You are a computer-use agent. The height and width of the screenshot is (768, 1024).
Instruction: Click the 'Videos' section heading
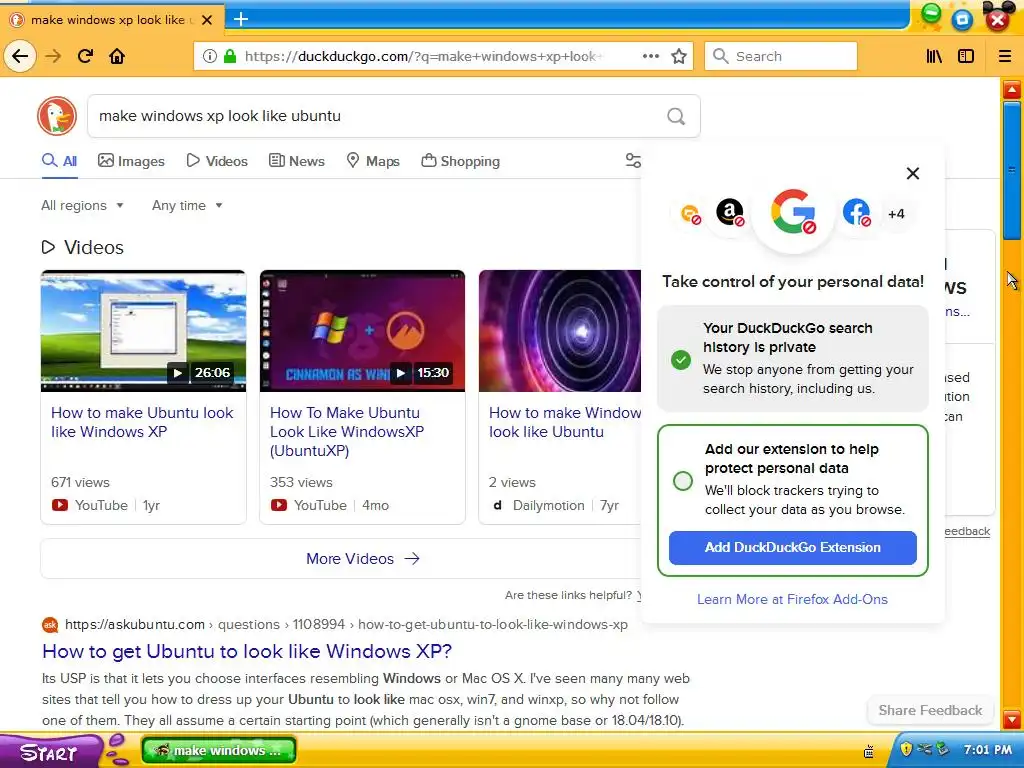(82, 247)
